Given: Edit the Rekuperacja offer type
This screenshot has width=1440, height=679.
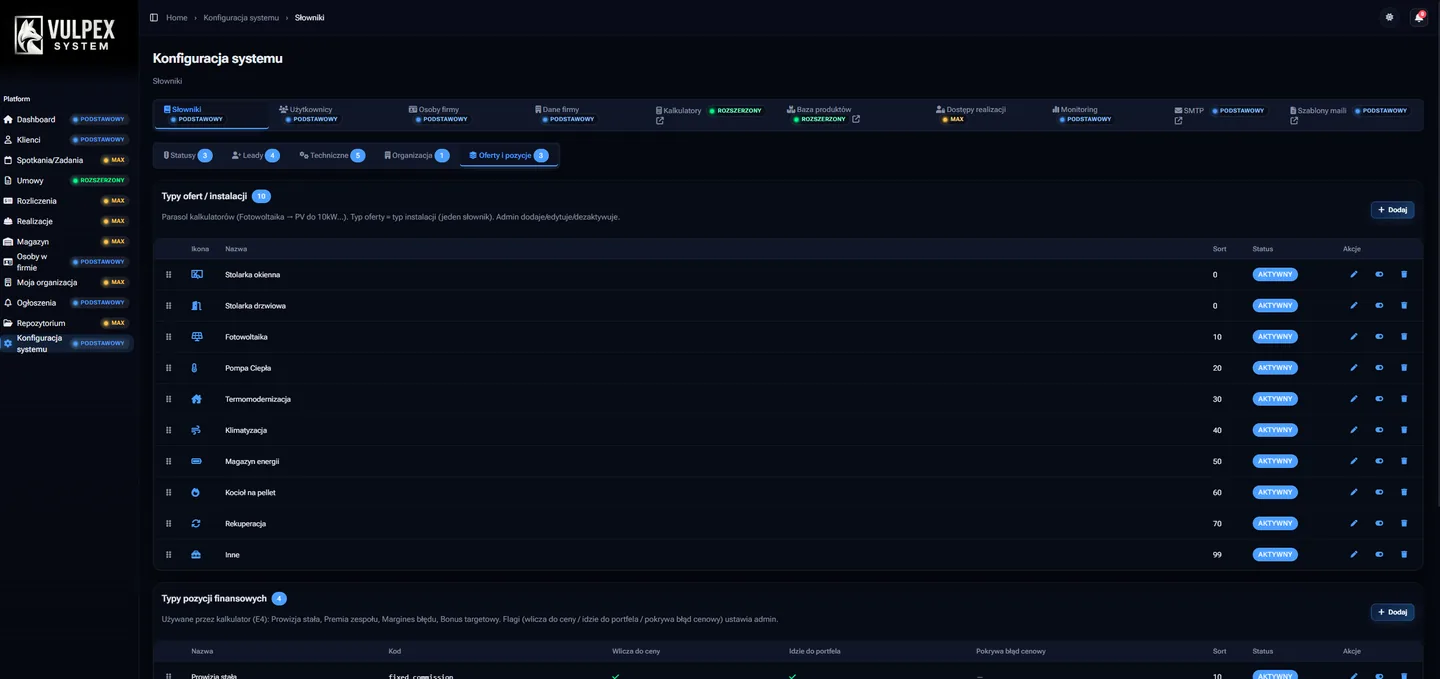Looking at the screenshot, I should tap(1354, 523).
